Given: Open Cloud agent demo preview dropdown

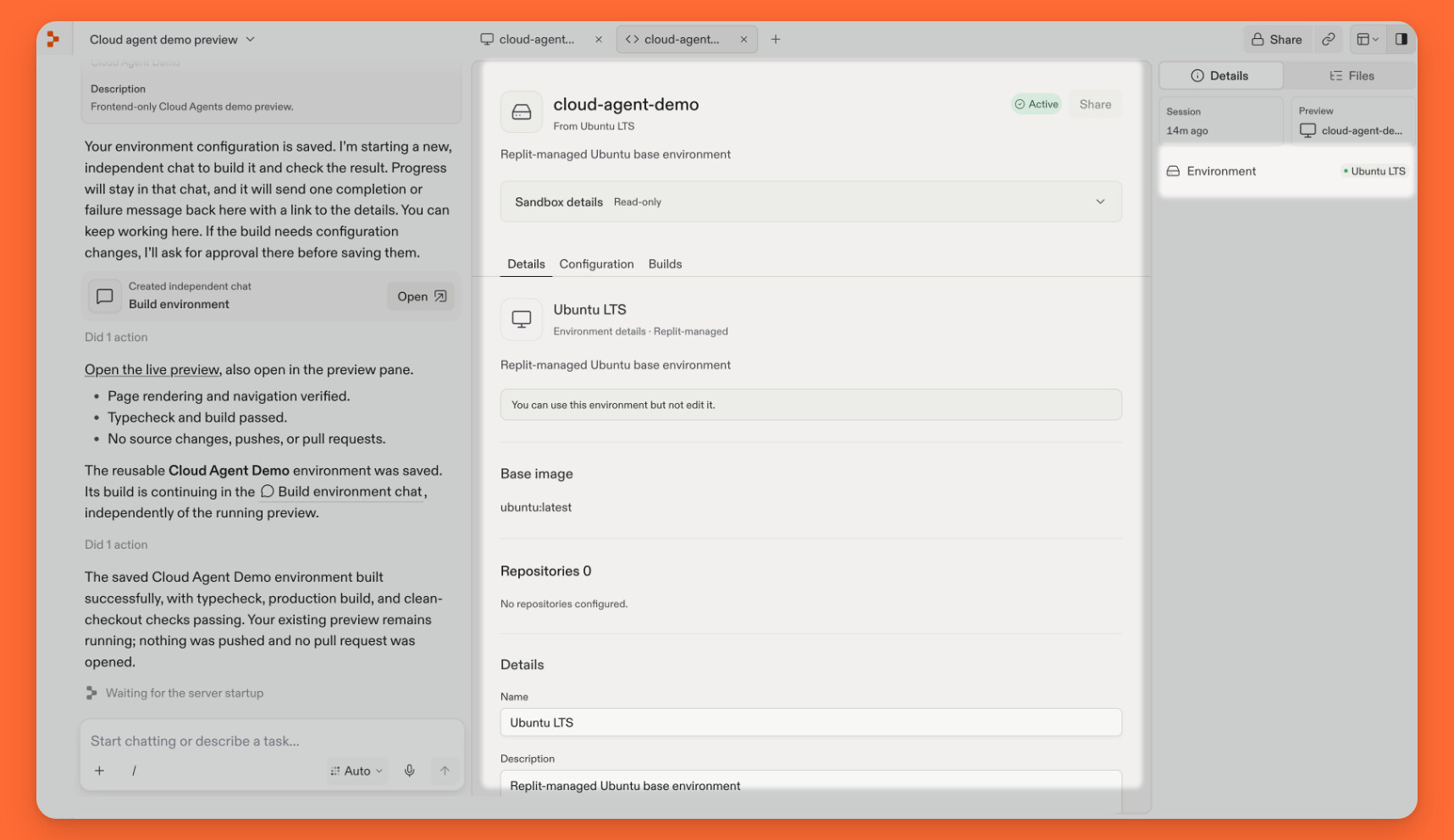Looking at the screenshot, I should click(x=172, y=40).
